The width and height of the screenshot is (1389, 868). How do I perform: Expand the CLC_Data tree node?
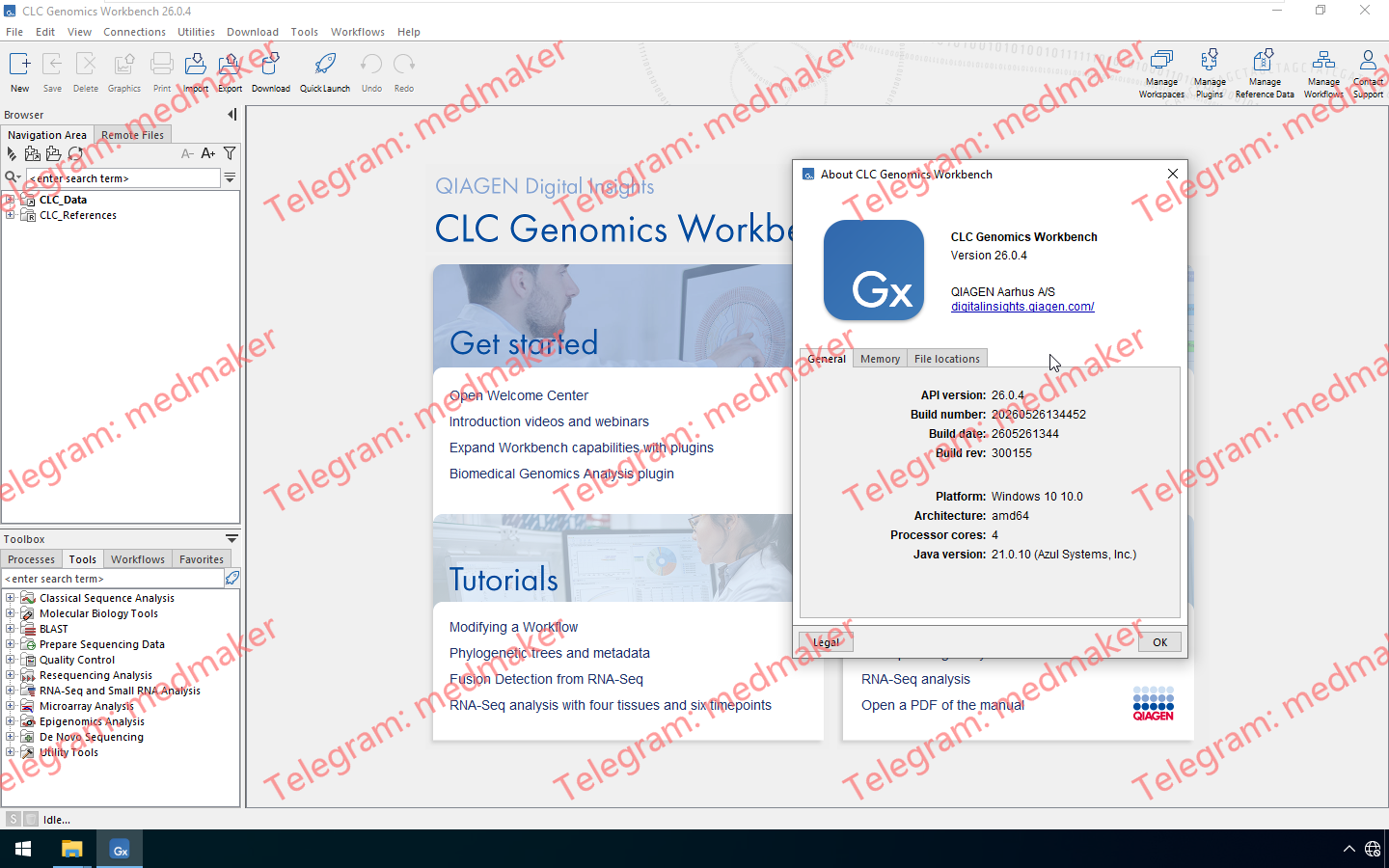tap(10, 200)
